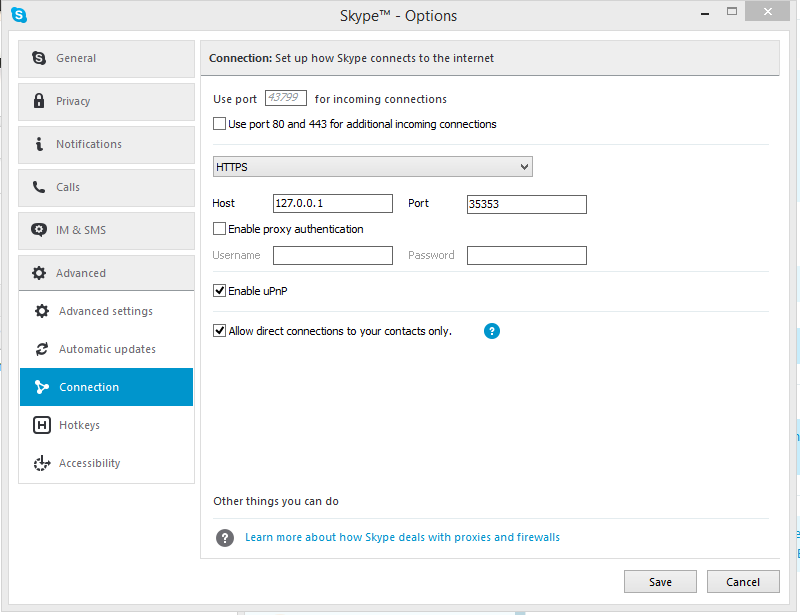Click the Hotkeys H icon

point(42,425)
